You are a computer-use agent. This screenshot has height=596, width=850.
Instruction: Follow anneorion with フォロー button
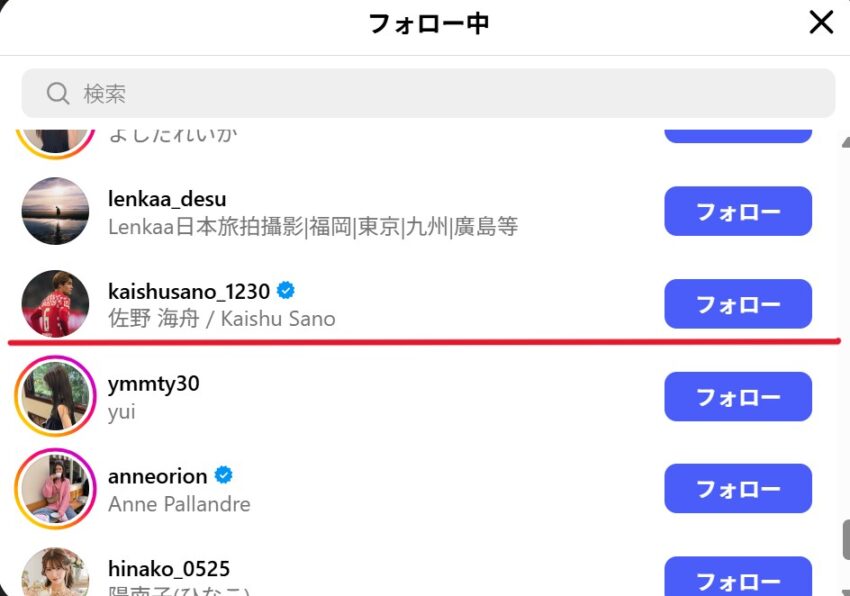click(738, 488)
